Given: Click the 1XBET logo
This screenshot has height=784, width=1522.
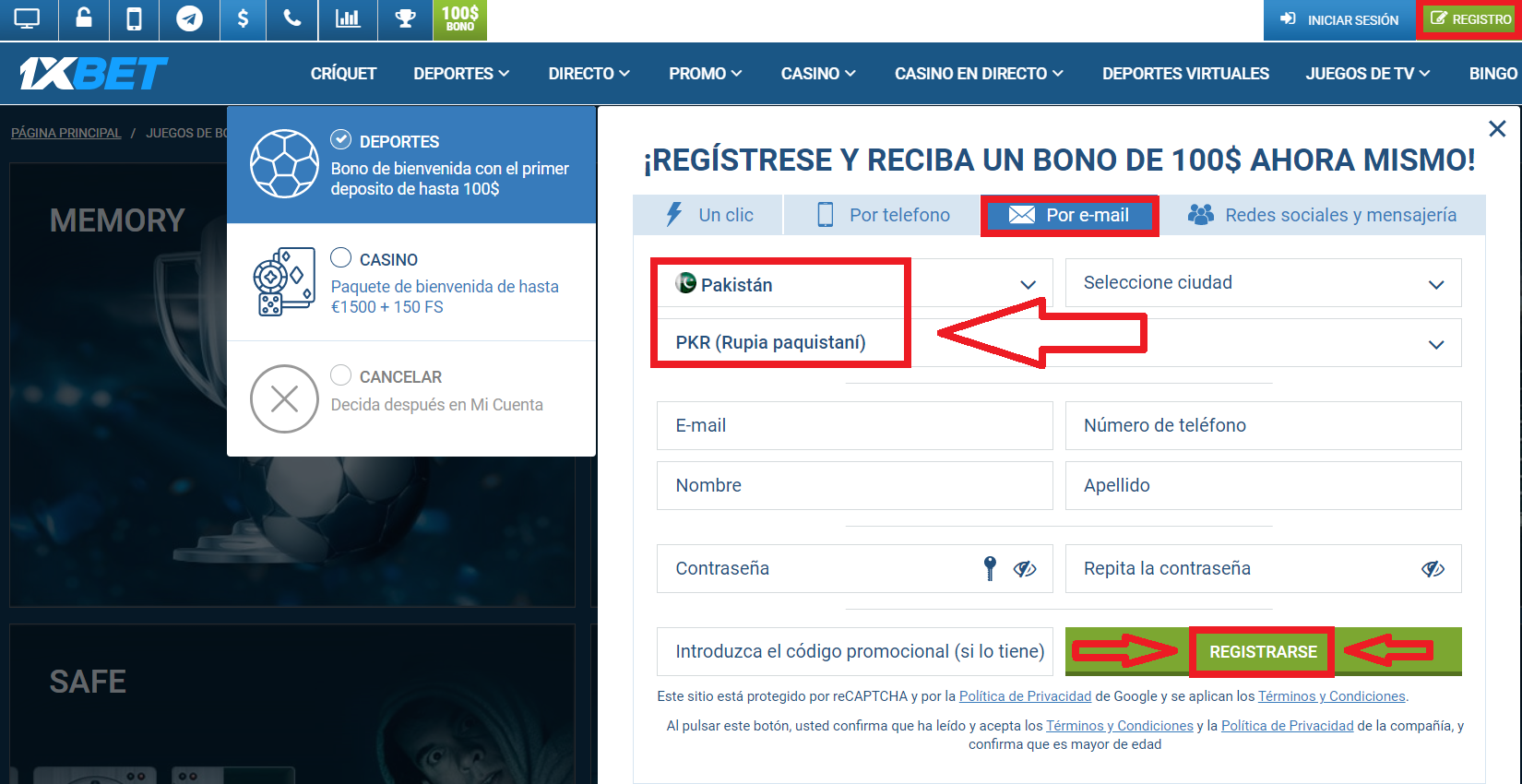Looking at the screenshot, I should coord(93,73).
